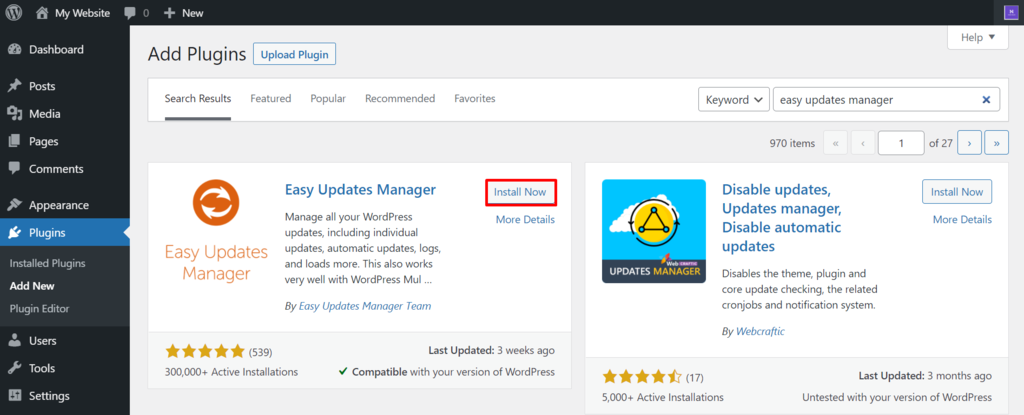Open the New content menu in admin bar
1024x415 pixels.
(183, 13)
